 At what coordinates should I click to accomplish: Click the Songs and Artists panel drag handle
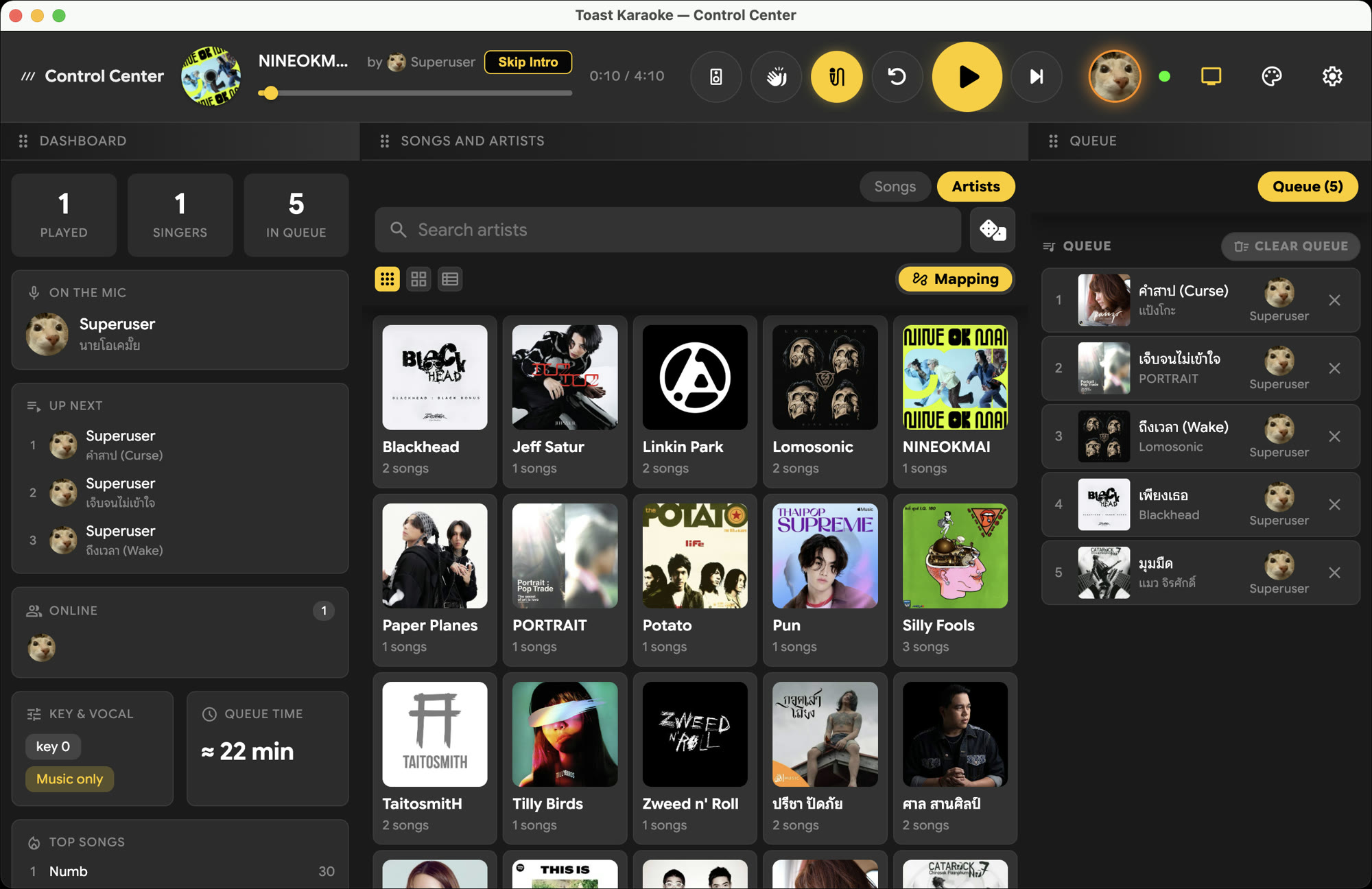[385, 141]
